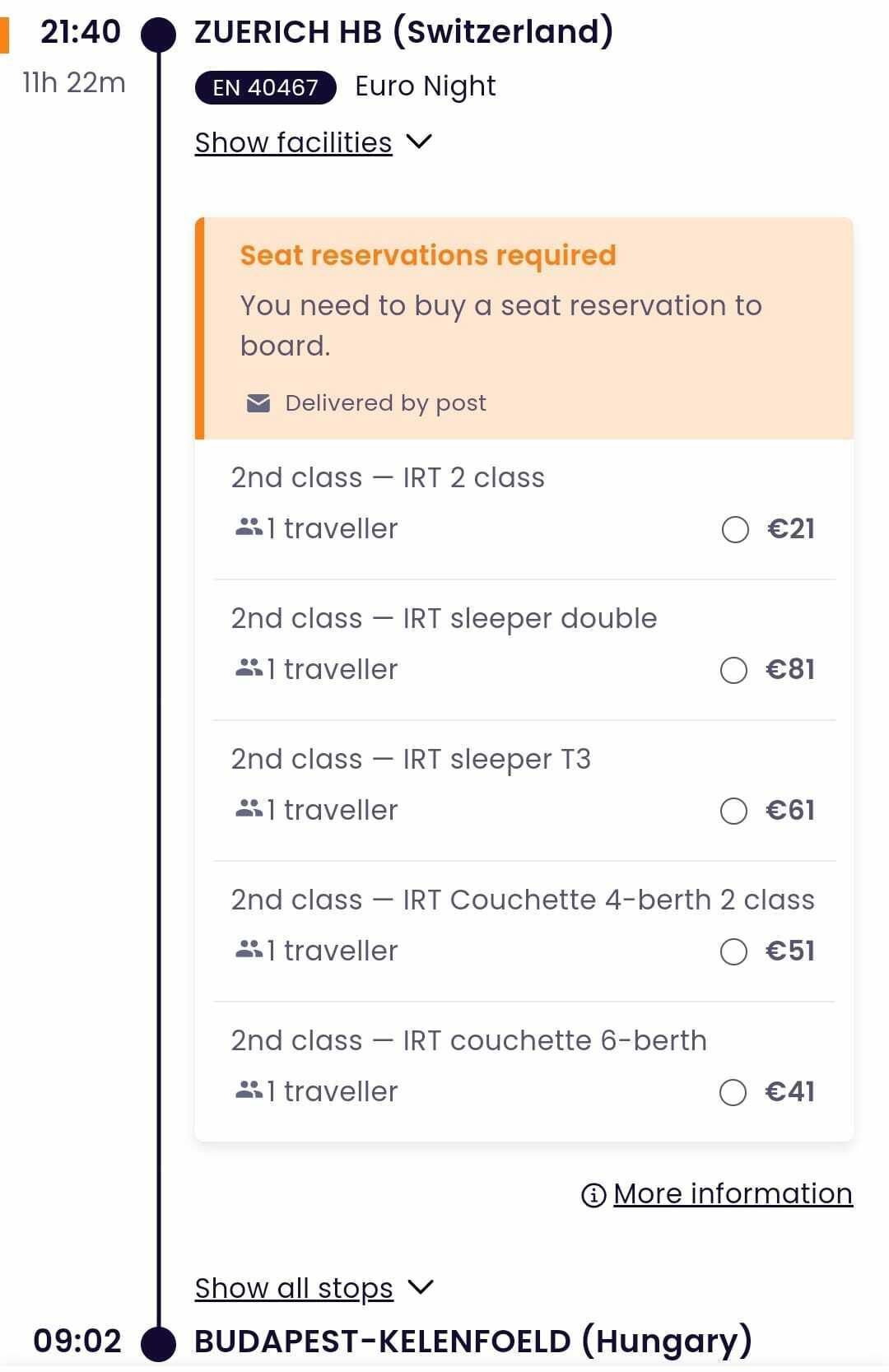Click traveller icon under IRT sleeper T3
Screen dimensions: 889x1372
click(x=249, y=809)
